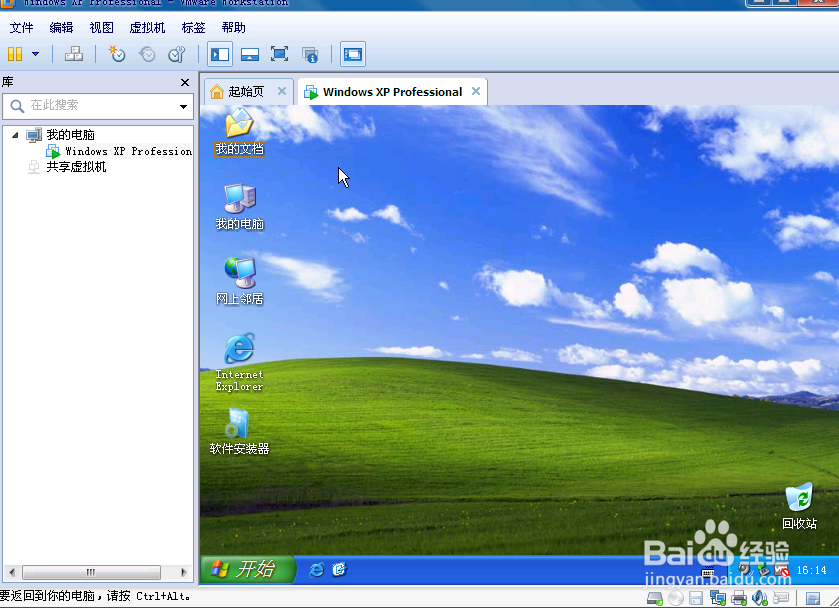The width and height of the screenshot is (839, 608).
Task: Click the printer status icon
Action: [739, 598]
